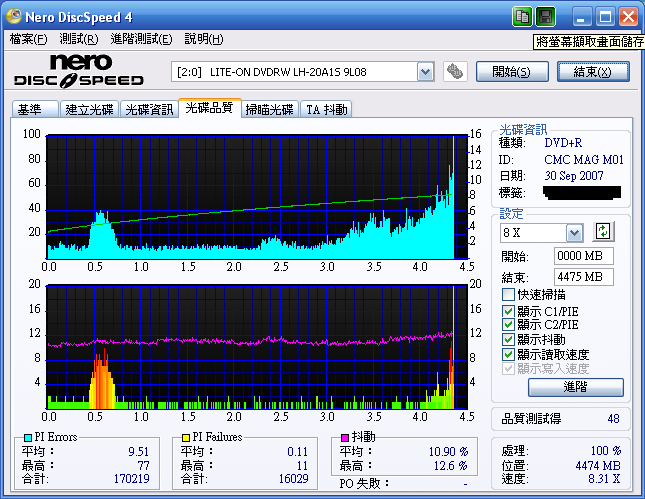
Task: Uncheck the 顯示 C1/PIE checkbox
Action: point(508,311)
